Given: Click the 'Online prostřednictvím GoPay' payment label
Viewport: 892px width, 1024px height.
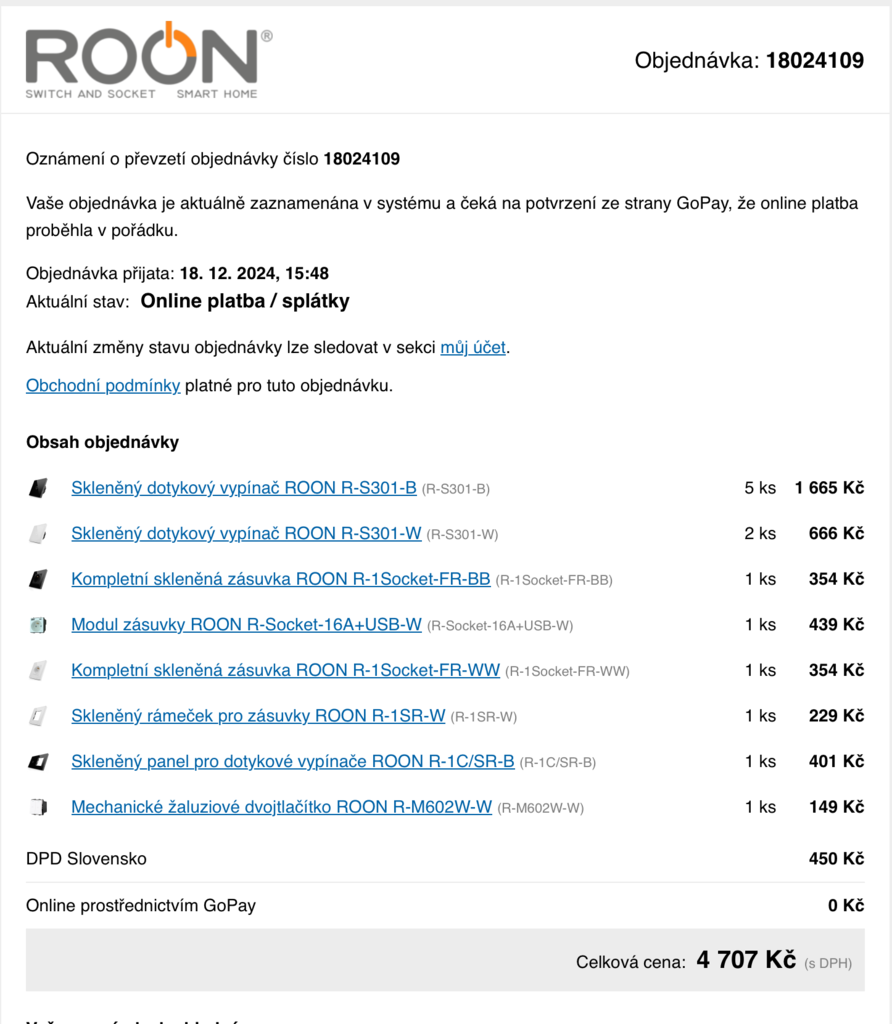Looking at the screenshot, I should [141, 906].
